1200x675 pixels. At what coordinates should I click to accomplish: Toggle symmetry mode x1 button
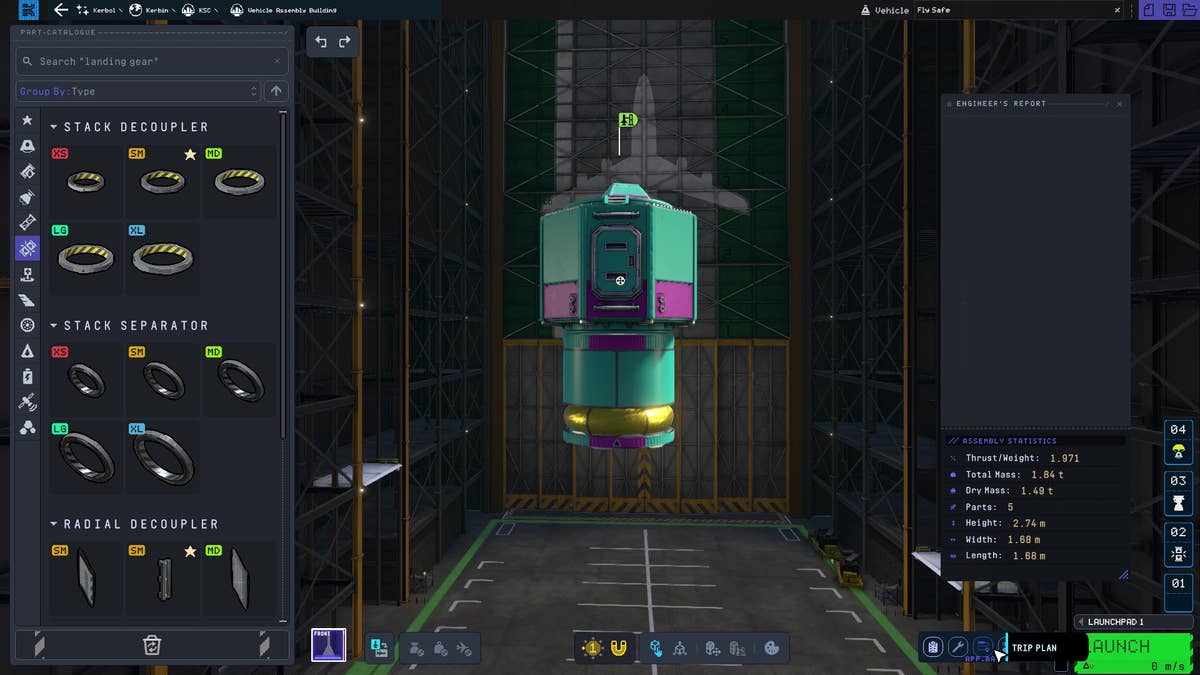pos(593,648)
